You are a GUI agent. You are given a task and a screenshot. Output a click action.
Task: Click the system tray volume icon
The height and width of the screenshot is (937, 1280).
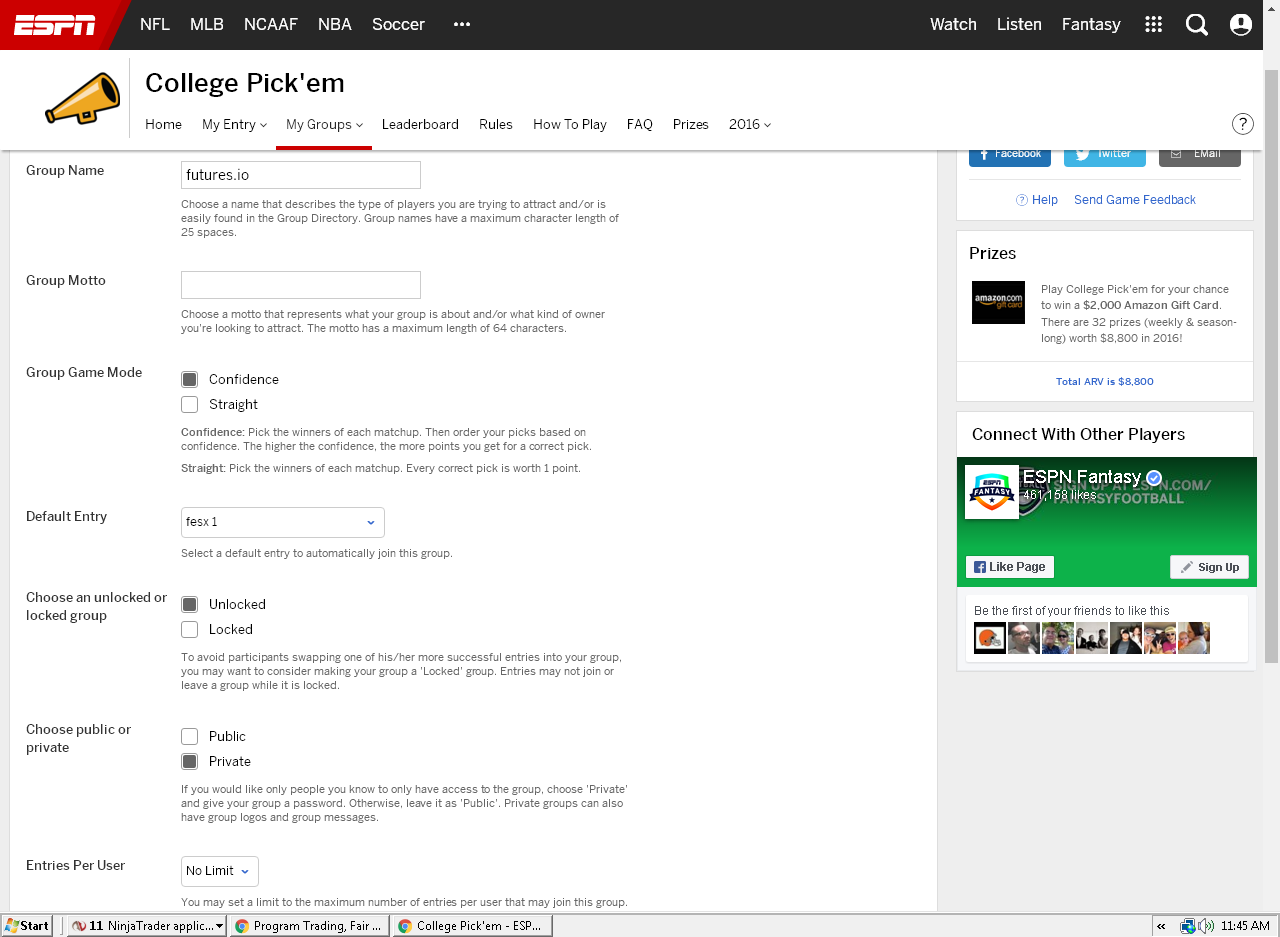1206,926
